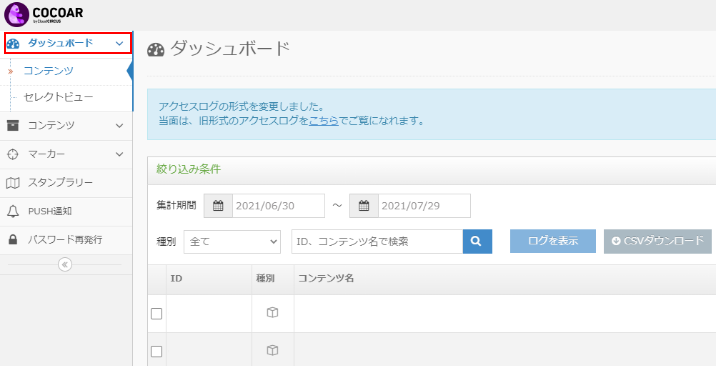The height and width of the screenshot is (366, 716).
Task: Click the CSVダウンロード button
Action: 658,241
